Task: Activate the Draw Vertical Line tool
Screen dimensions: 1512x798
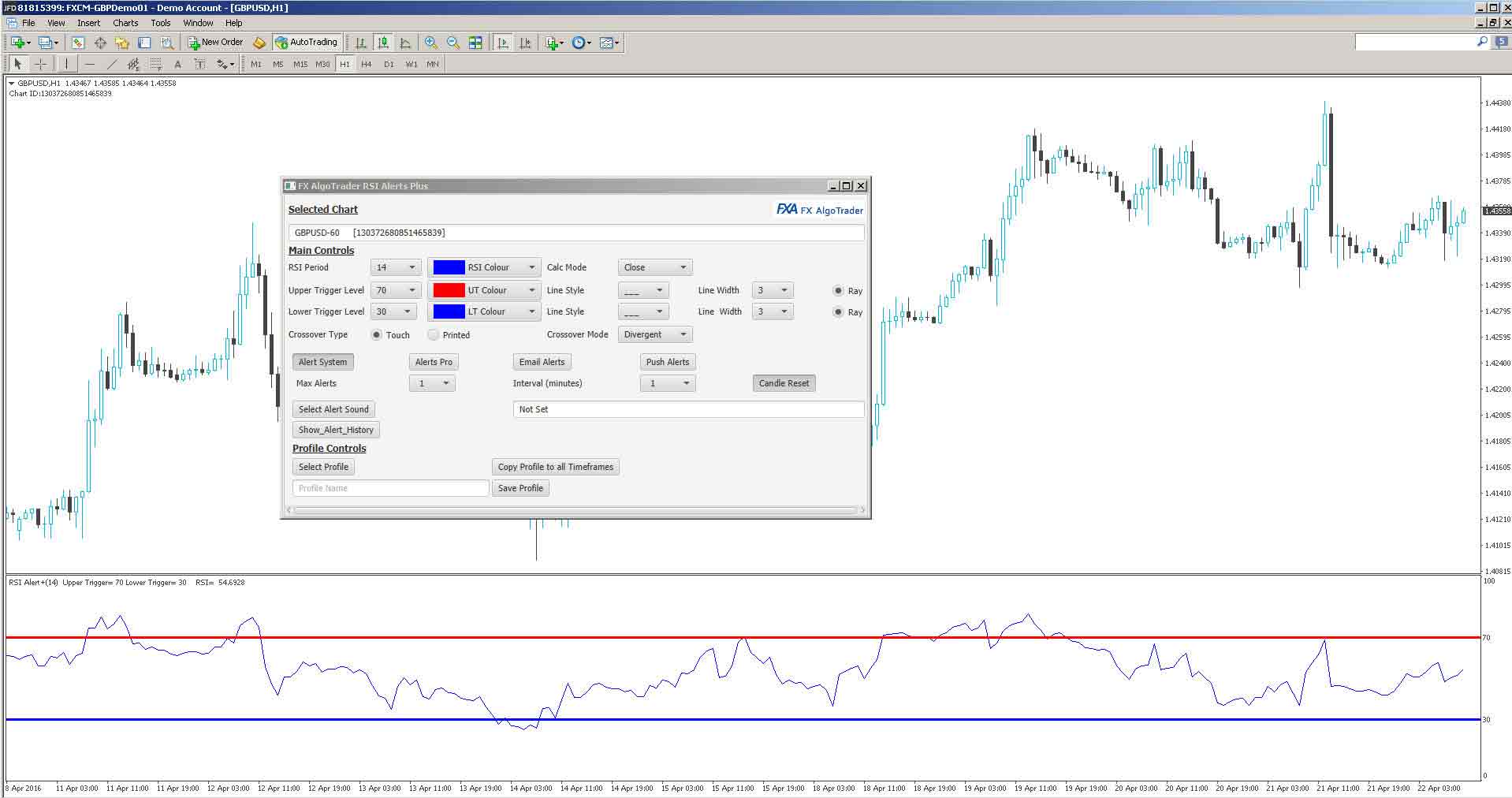Action: (x=67, y=65)
